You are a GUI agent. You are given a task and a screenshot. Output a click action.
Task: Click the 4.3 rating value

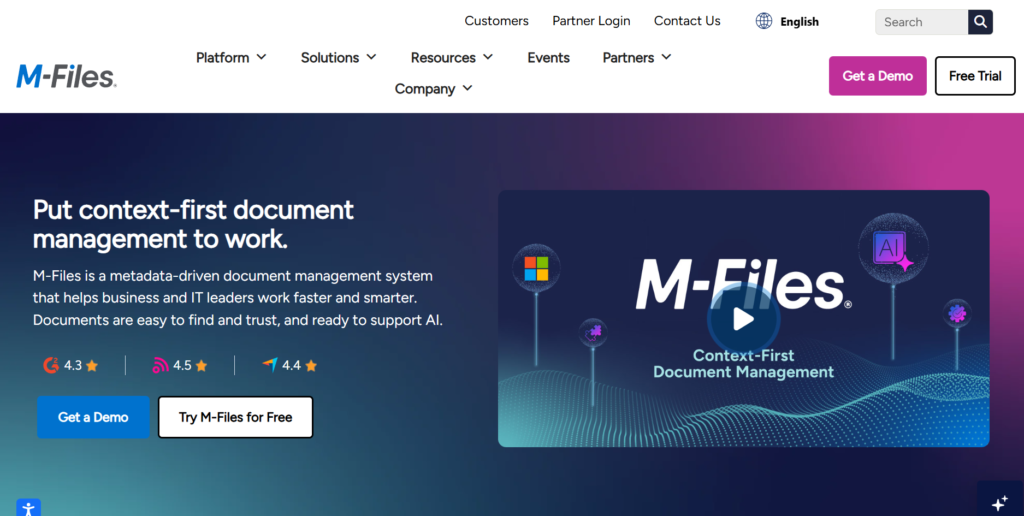[72, 365]
